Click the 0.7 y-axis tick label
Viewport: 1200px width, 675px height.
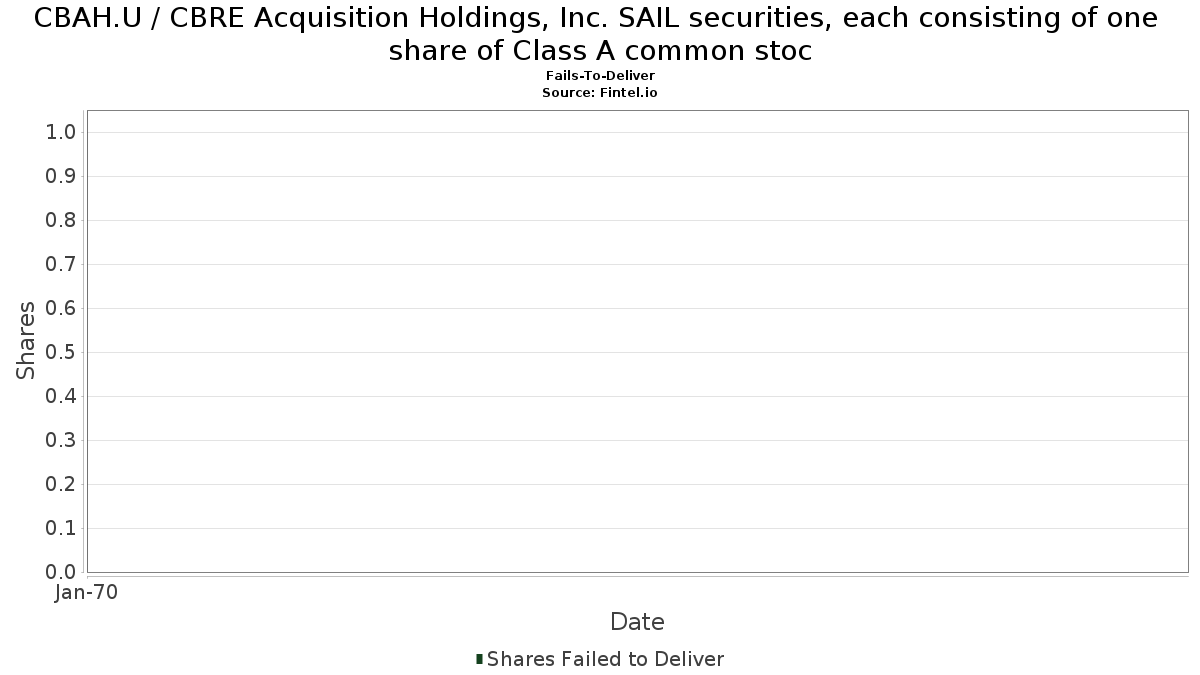(x=61, y=265)
